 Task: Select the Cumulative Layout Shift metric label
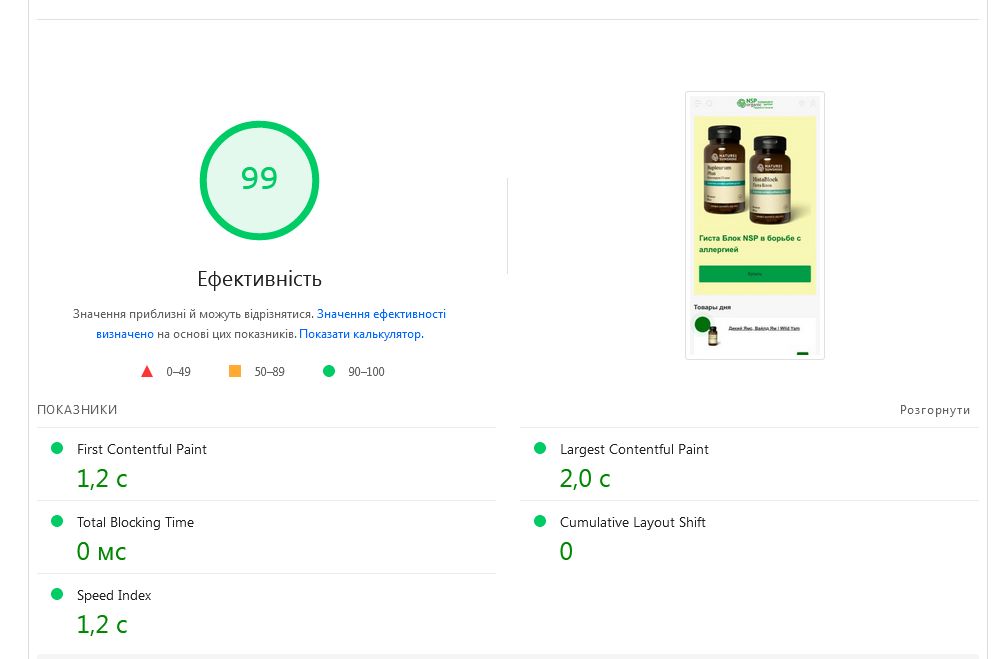(x=633, y=522)
